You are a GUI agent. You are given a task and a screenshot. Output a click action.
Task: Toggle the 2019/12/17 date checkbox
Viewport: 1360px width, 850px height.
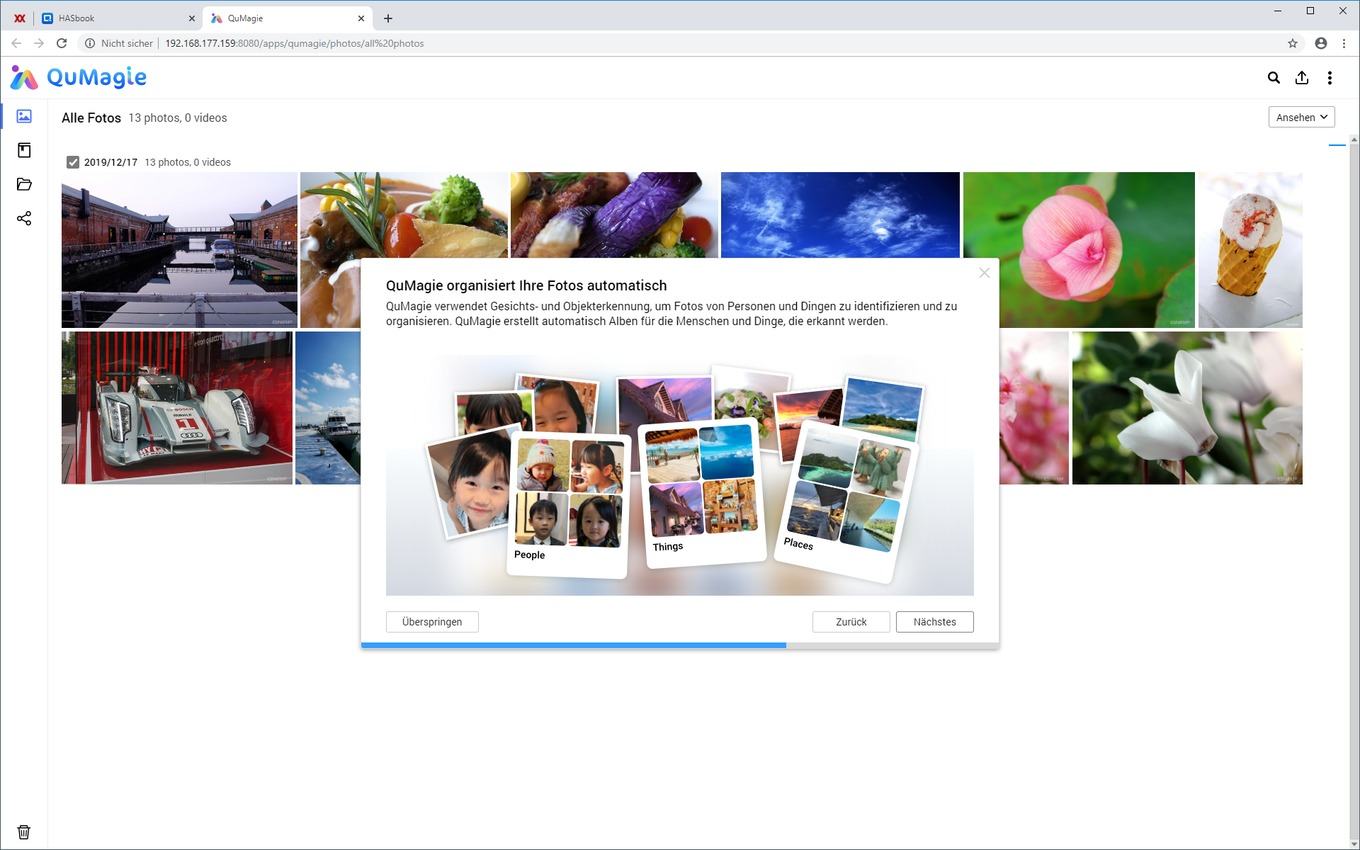tap(73, 162)
